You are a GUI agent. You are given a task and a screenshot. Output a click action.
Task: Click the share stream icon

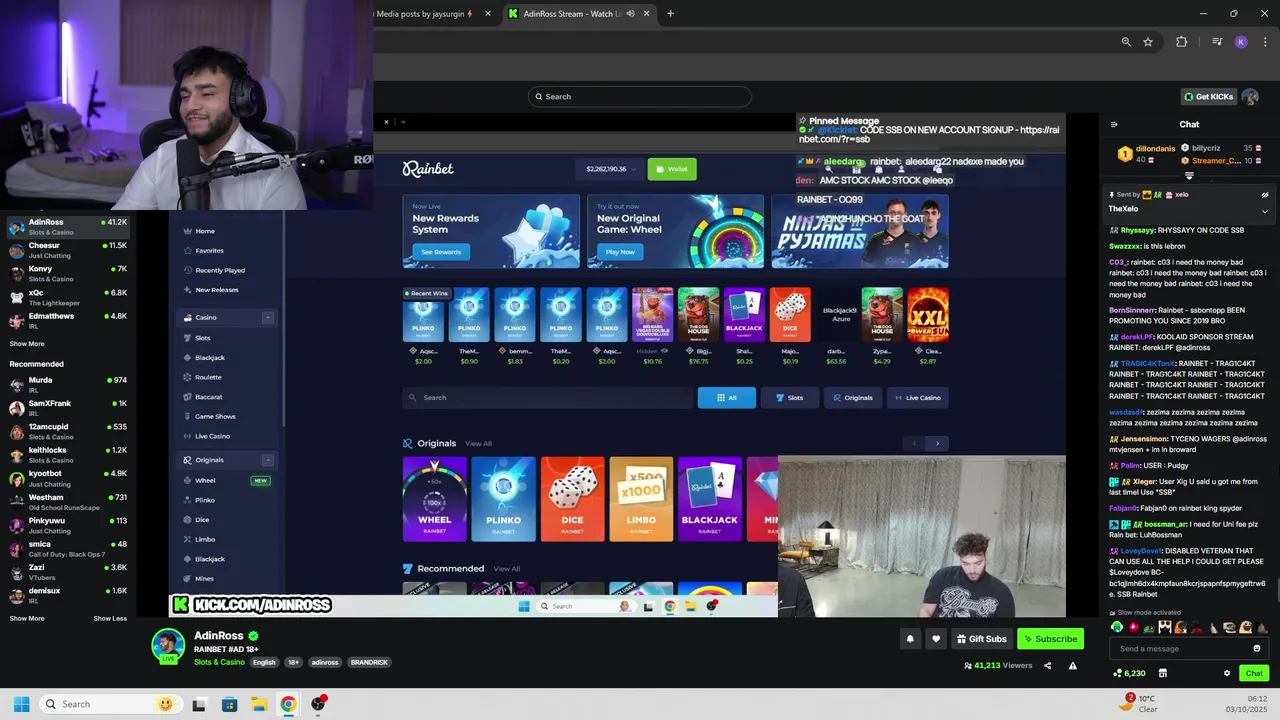click(x=1047, y=666)
